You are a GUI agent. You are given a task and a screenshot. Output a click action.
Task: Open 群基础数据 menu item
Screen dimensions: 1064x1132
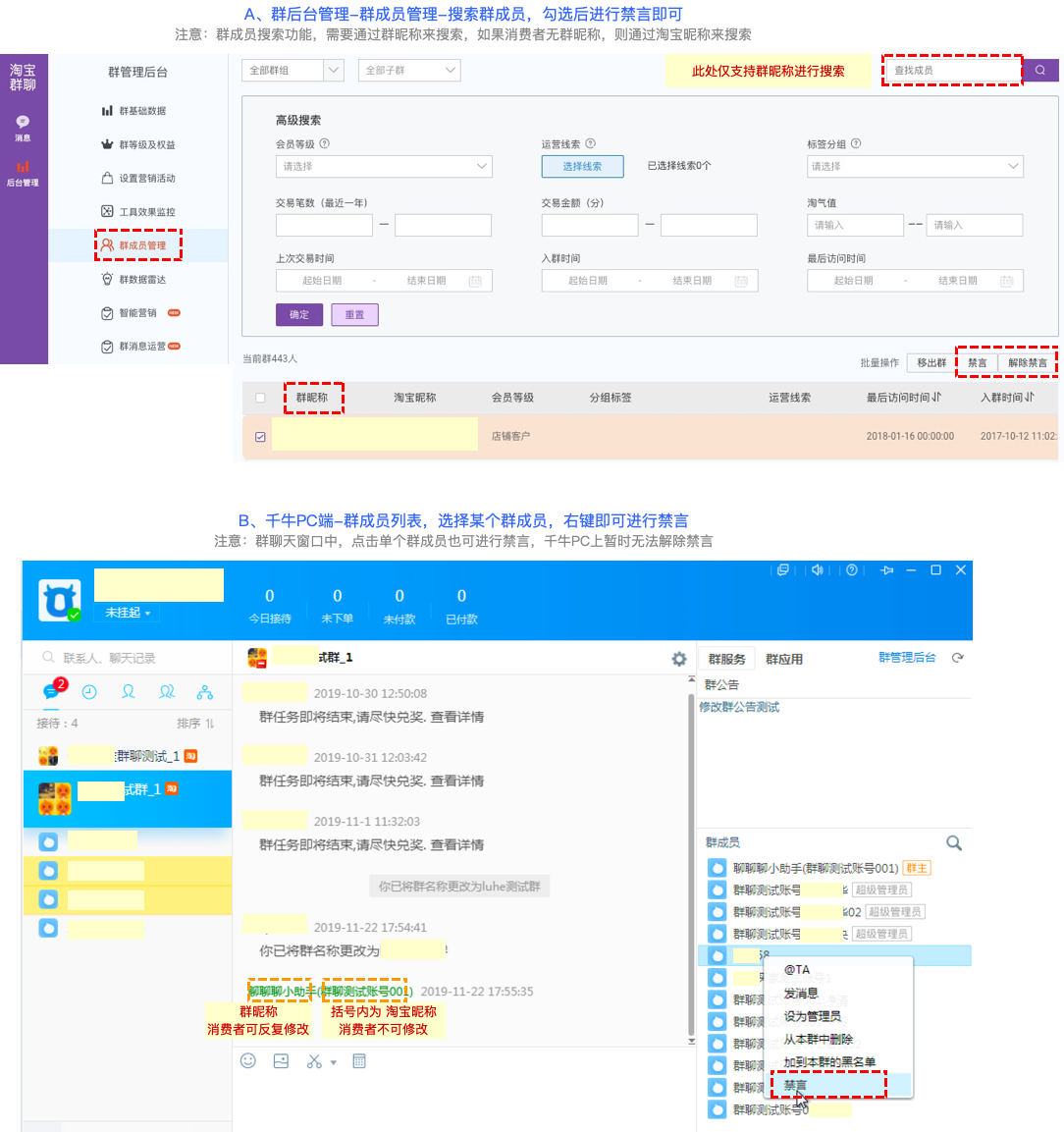pos(133,111)
